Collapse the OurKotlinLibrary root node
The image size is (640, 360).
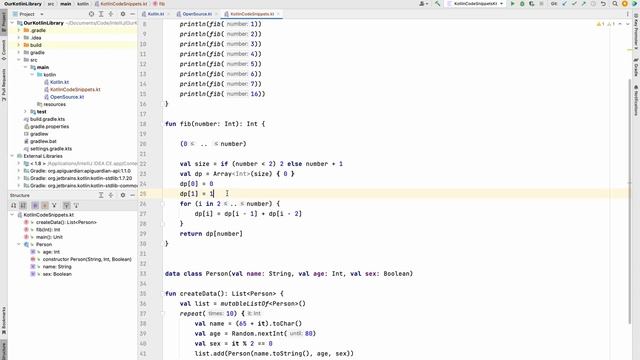coord(12,23)
